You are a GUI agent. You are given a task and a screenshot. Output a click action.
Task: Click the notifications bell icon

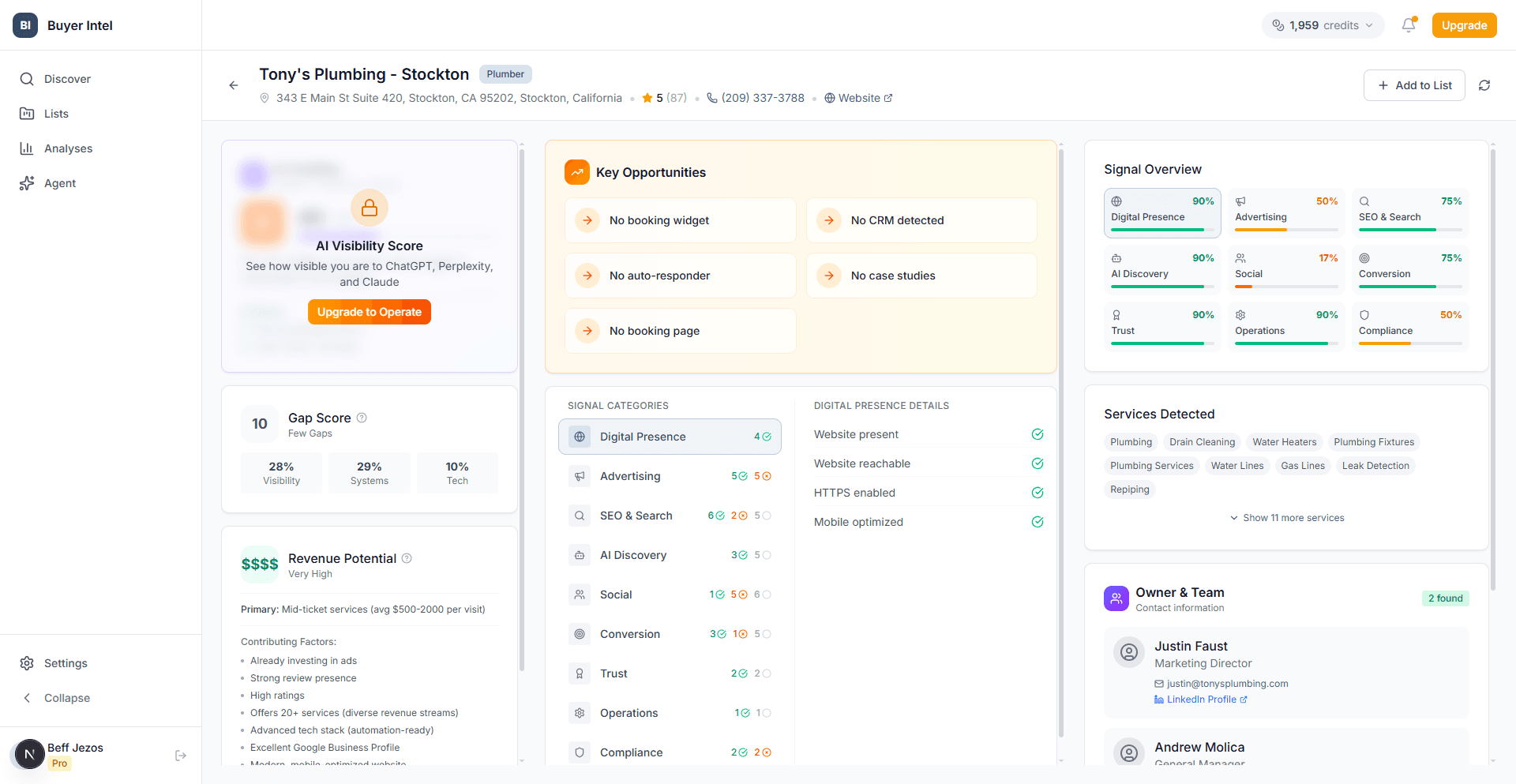coord(1408,25)
